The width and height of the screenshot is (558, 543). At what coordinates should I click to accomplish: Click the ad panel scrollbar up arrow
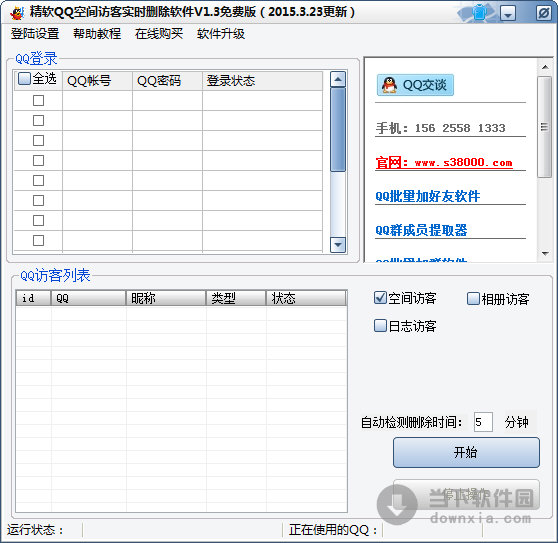click(x=545, y=67)
